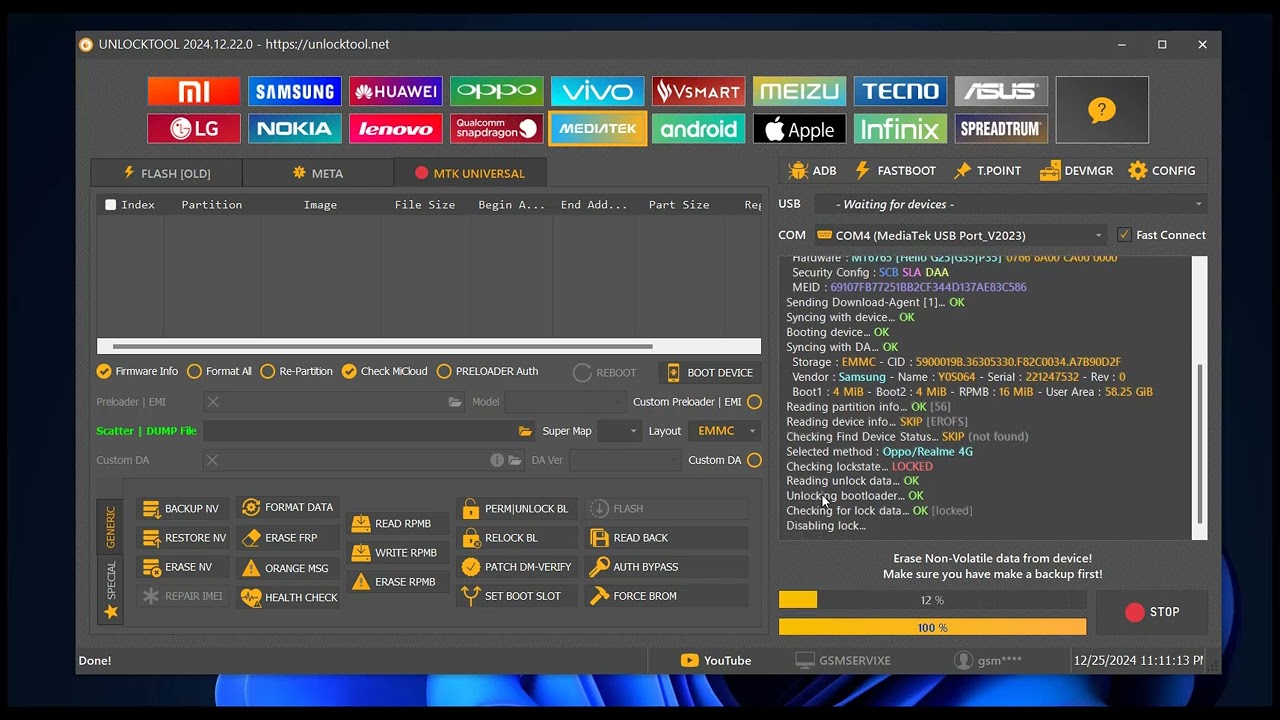Check the Index select-all checkbox
Viewport: 1280px width, 720px height.
(111, 205)
